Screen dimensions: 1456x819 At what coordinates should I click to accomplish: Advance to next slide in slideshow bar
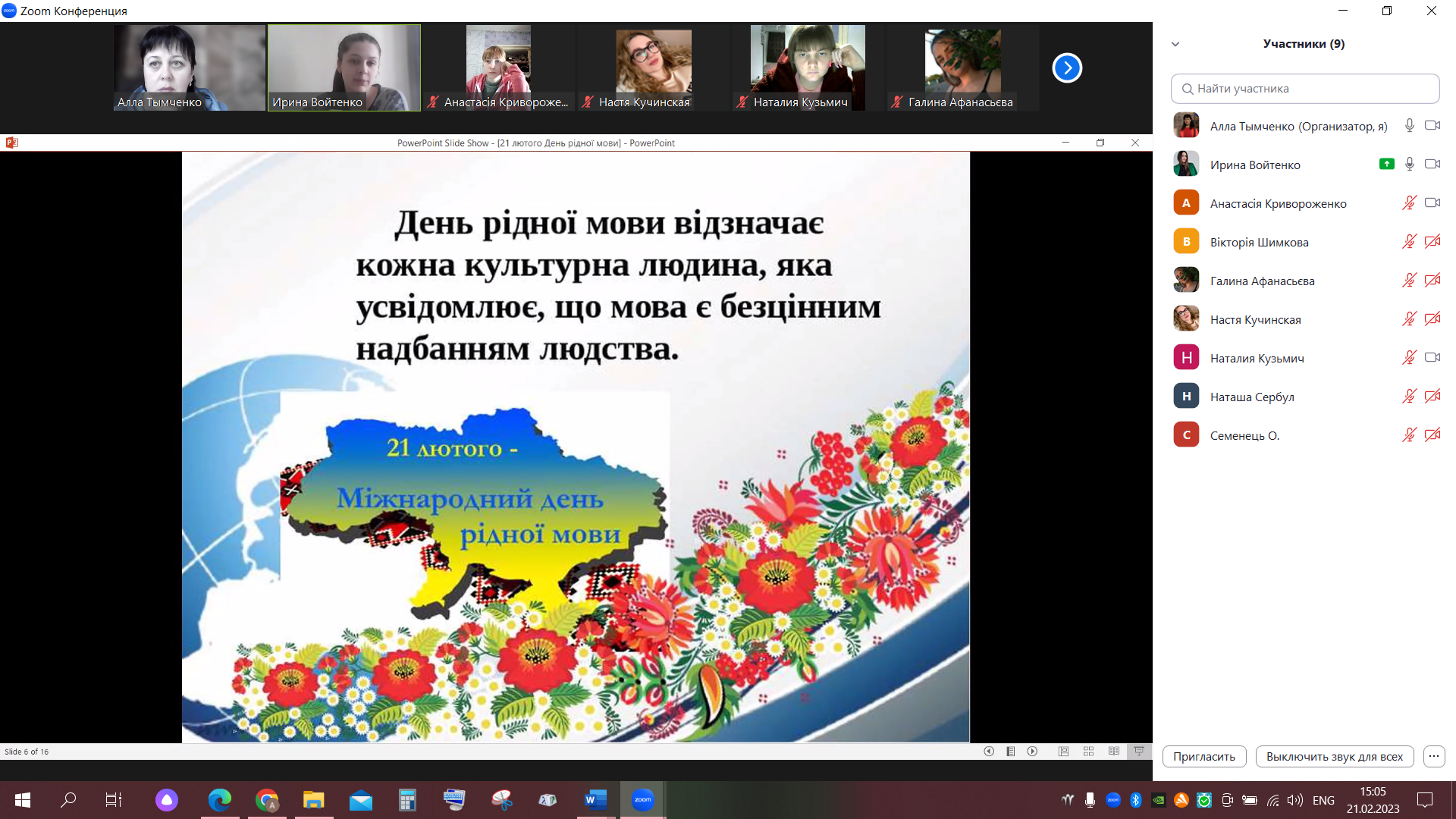[x=1032, y=752]
